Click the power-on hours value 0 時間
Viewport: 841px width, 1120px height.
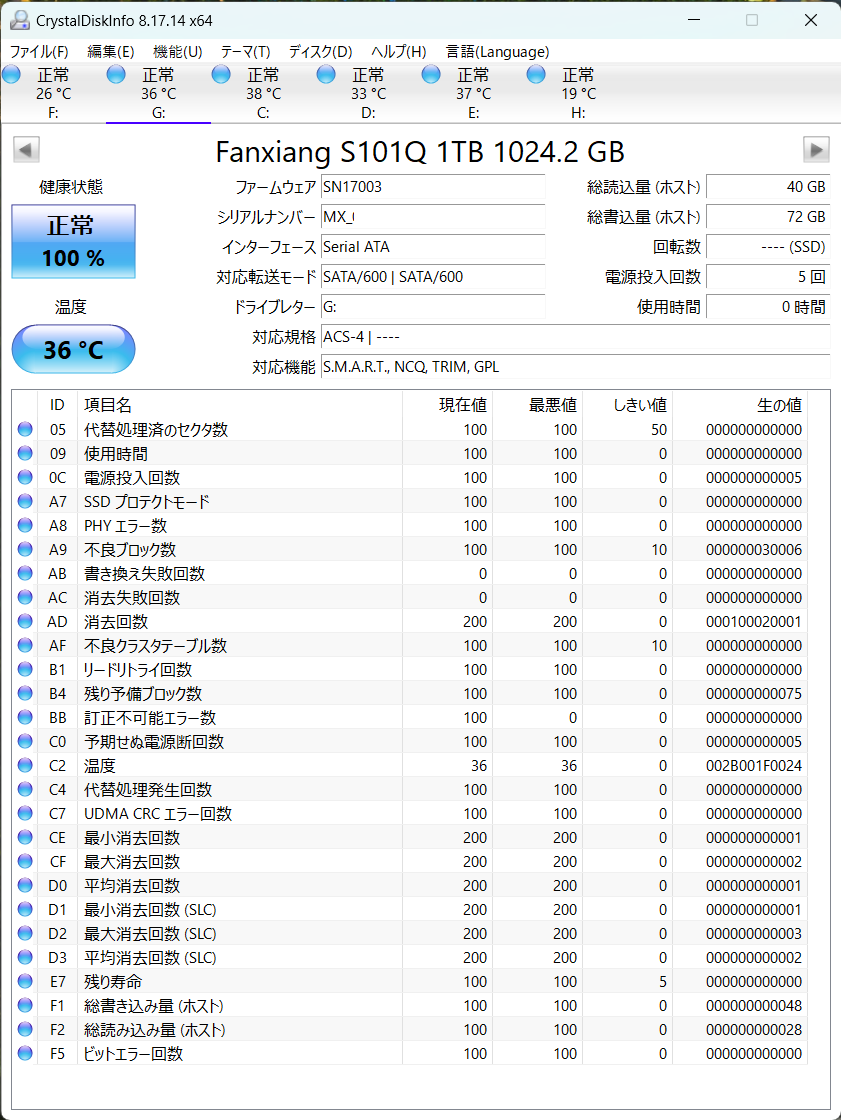(768, 307)
